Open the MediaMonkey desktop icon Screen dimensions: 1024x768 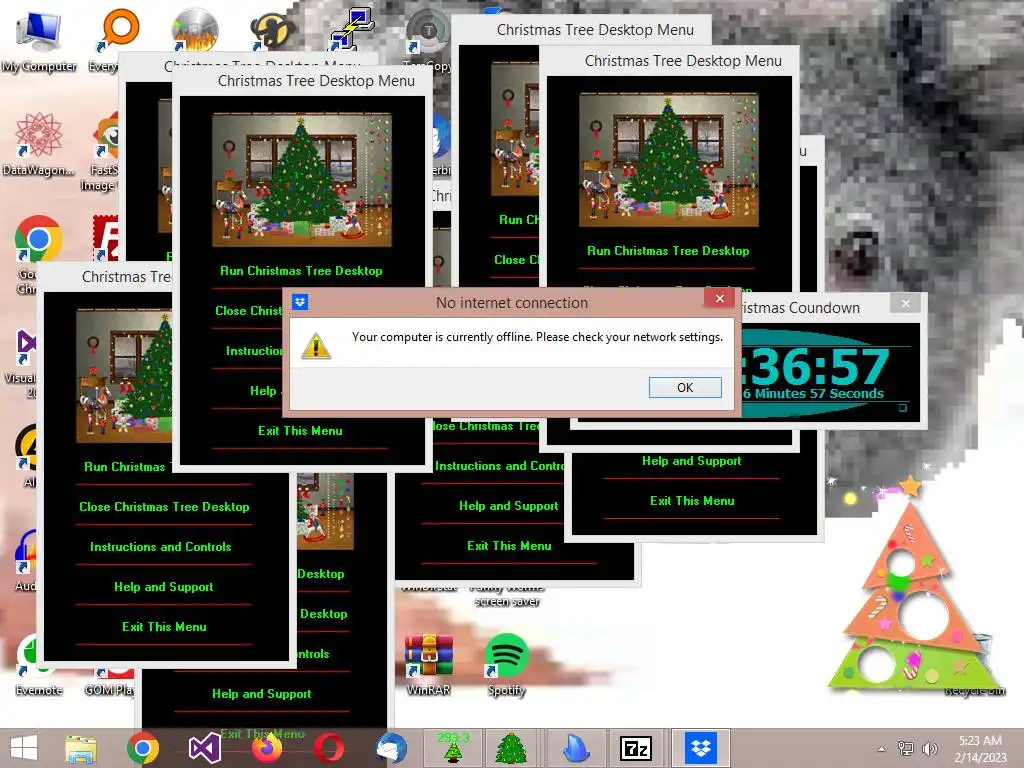tap(272, 31)
